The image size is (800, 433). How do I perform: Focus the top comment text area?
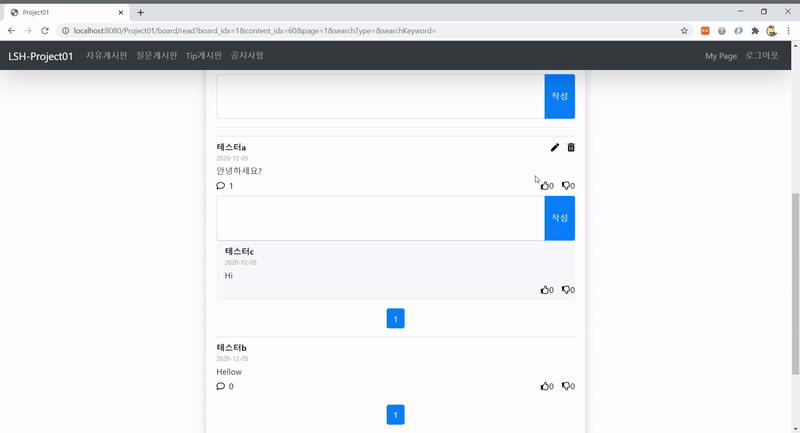pyautogui.click(x=381, y=96)
